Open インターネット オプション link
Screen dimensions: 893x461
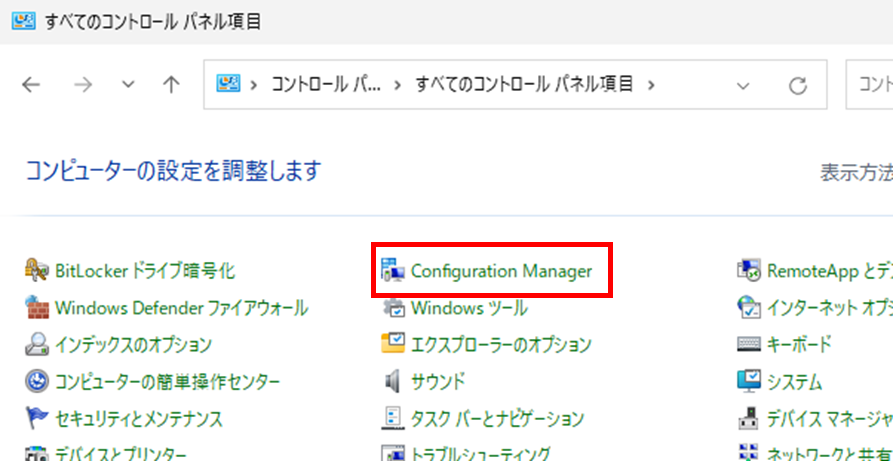pyautogui.click(x=830, y=308)
